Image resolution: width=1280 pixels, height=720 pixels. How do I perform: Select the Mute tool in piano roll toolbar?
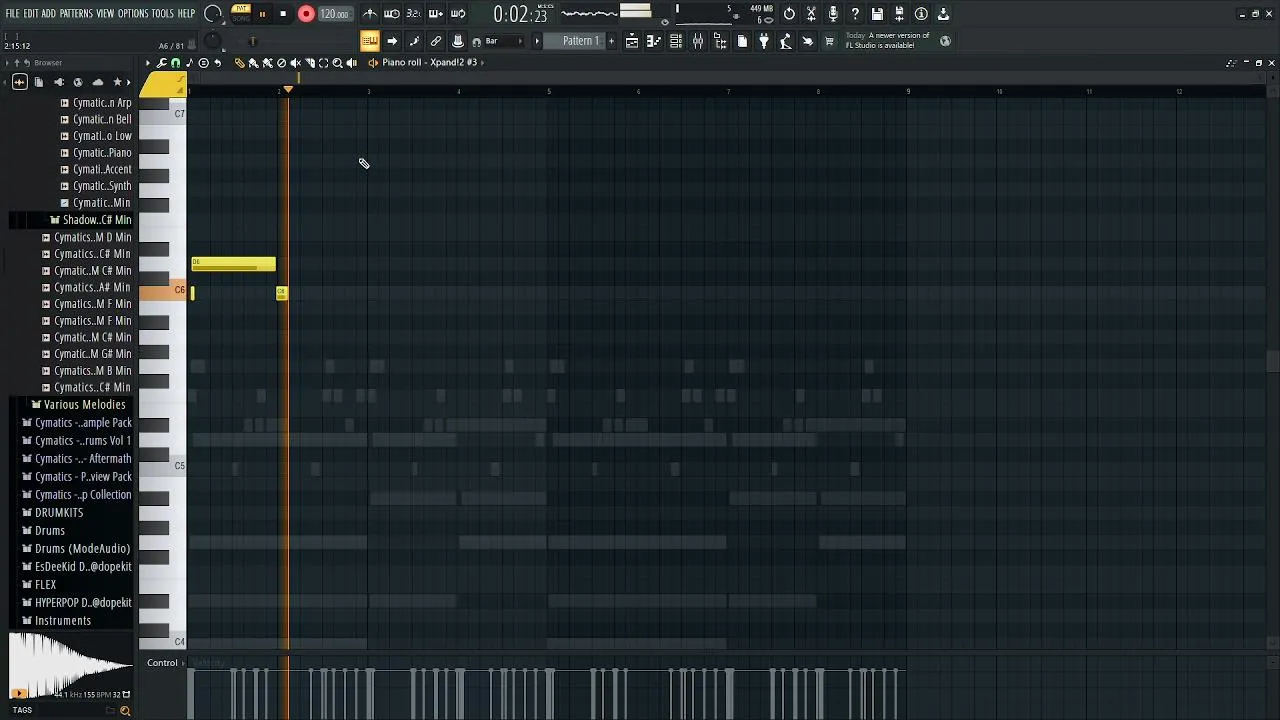[x=295, y=62]
